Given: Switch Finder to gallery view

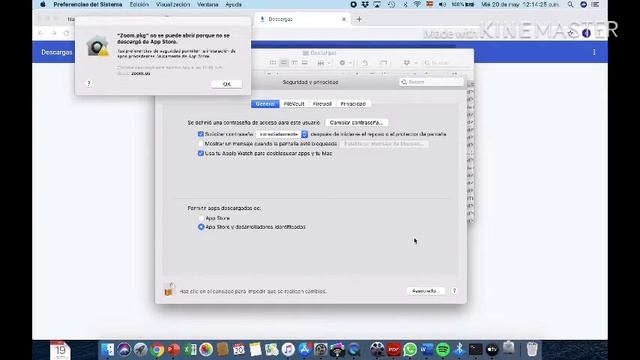Looking at the screenshot, I should click(x=305, y=63).
